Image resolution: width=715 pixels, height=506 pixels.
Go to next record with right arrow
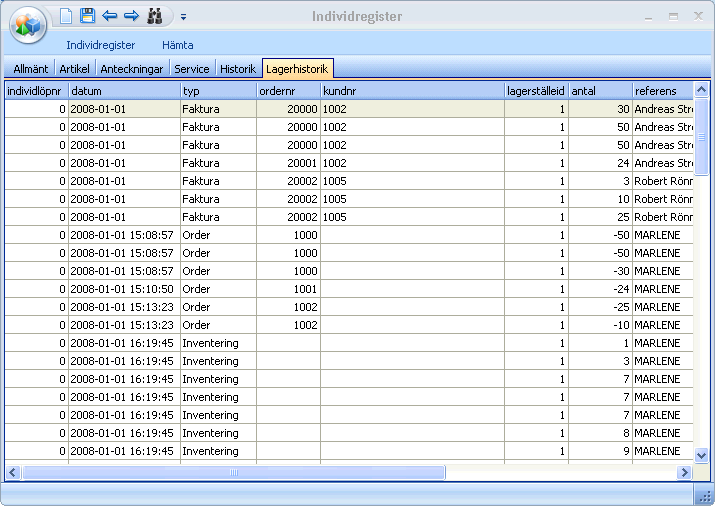pyautogui.click(x=131, y=16)
